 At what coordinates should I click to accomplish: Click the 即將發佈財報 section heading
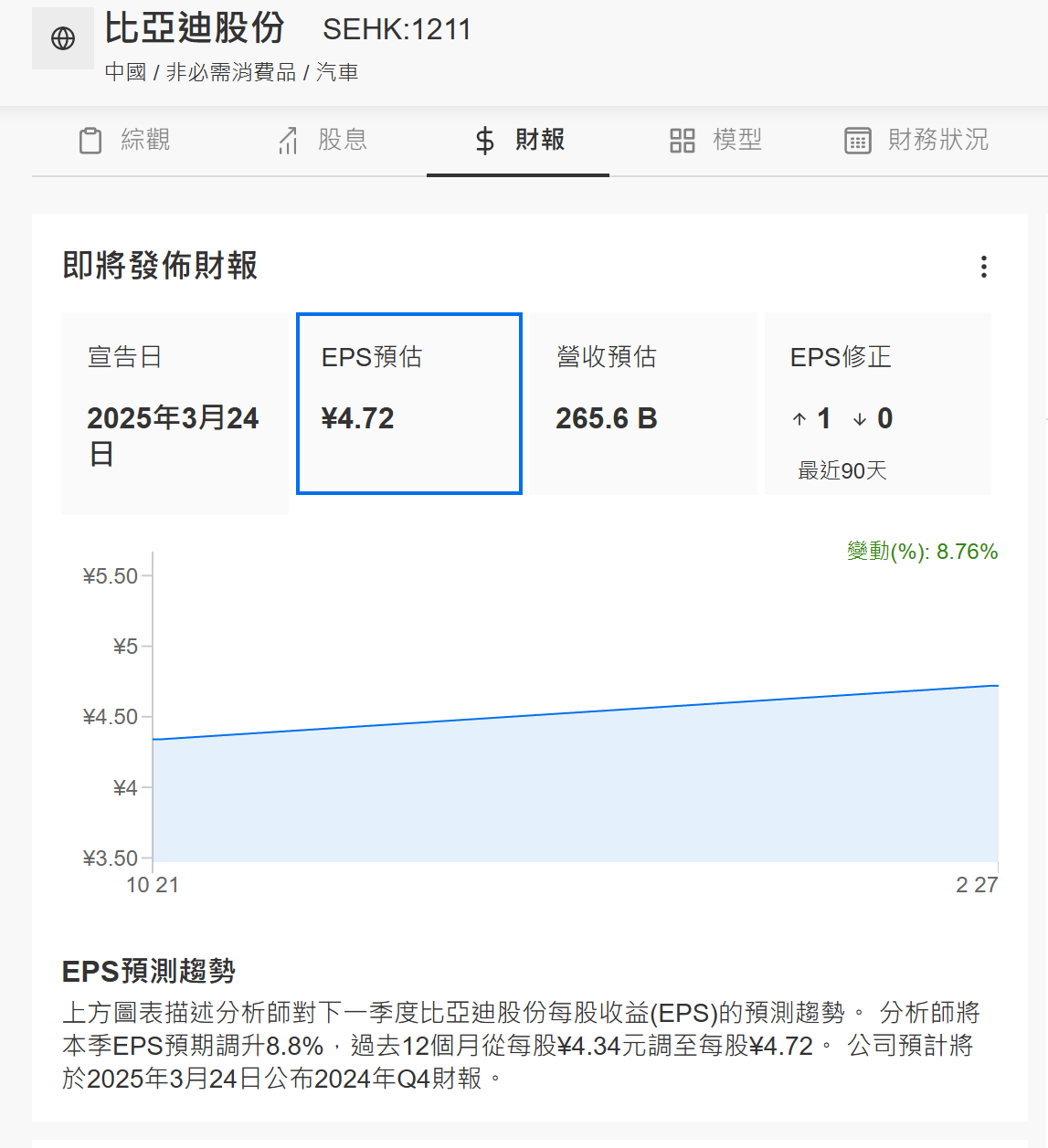[160, 266]
